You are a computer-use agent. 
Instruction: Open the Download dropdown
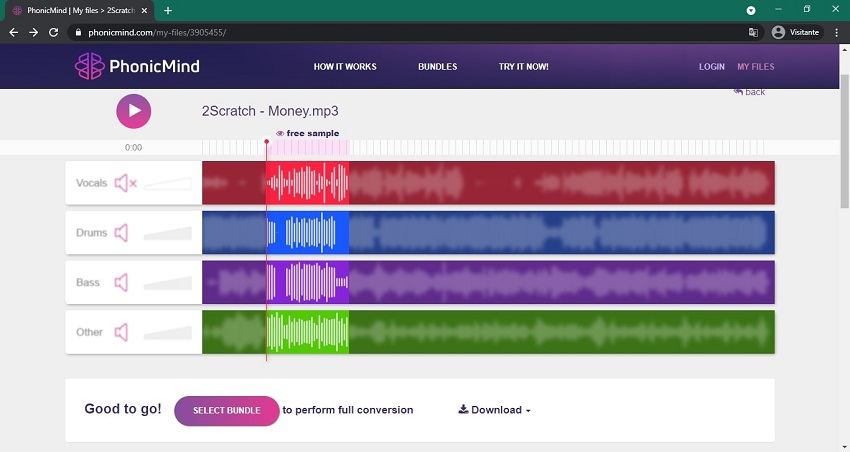(494, 410)
